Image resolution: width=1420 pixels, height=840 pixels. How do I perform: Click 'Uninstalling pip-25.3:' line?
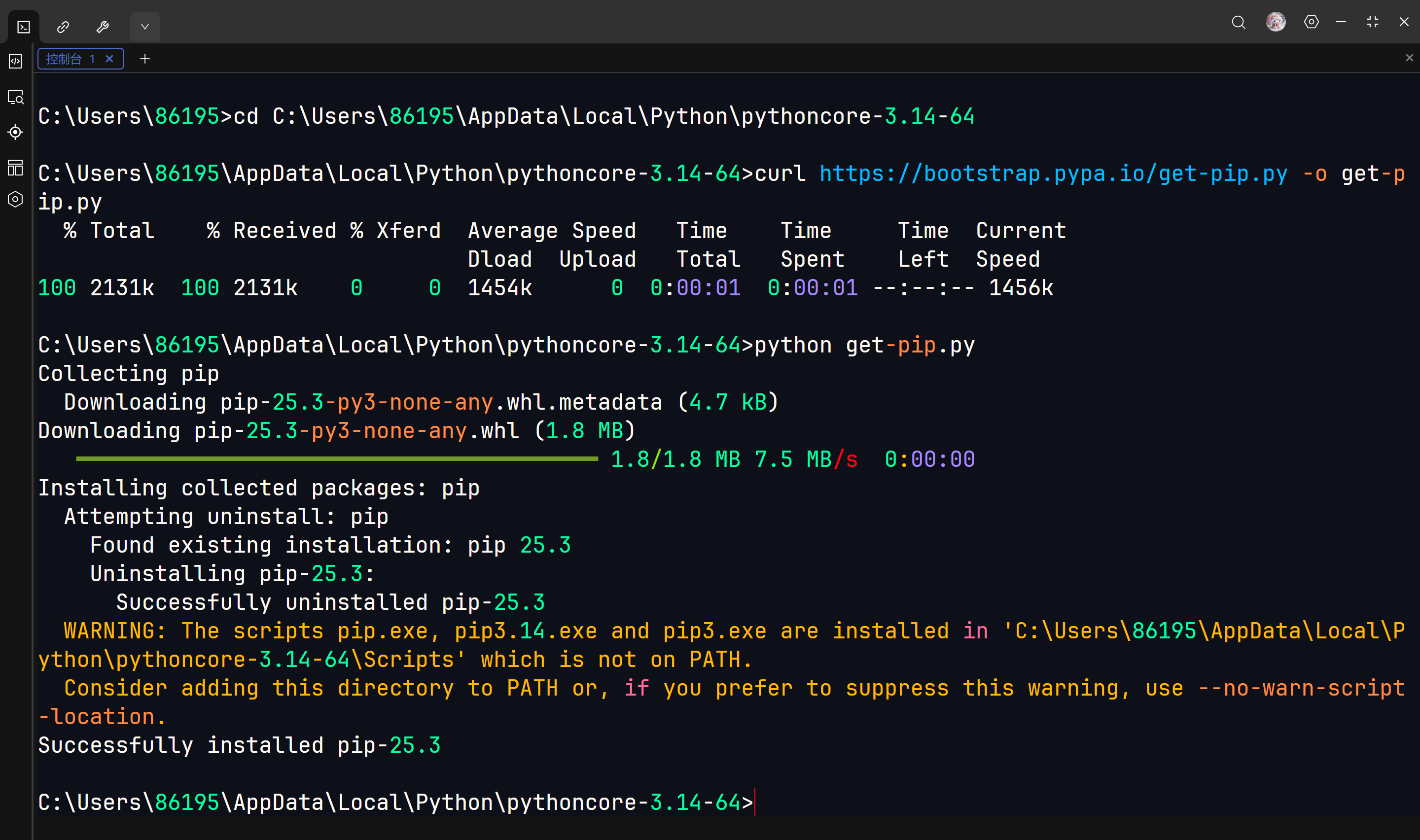[x=233, y=573]
